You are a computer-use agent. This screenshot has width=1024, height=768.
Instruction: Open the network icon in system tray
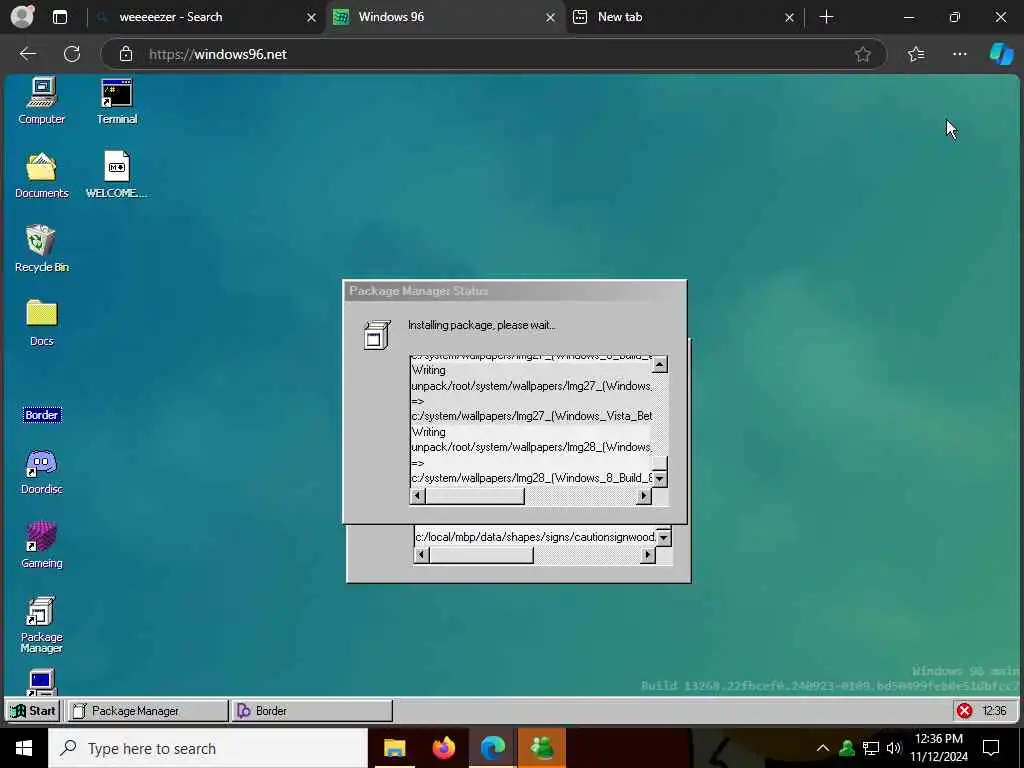[871, 748]
